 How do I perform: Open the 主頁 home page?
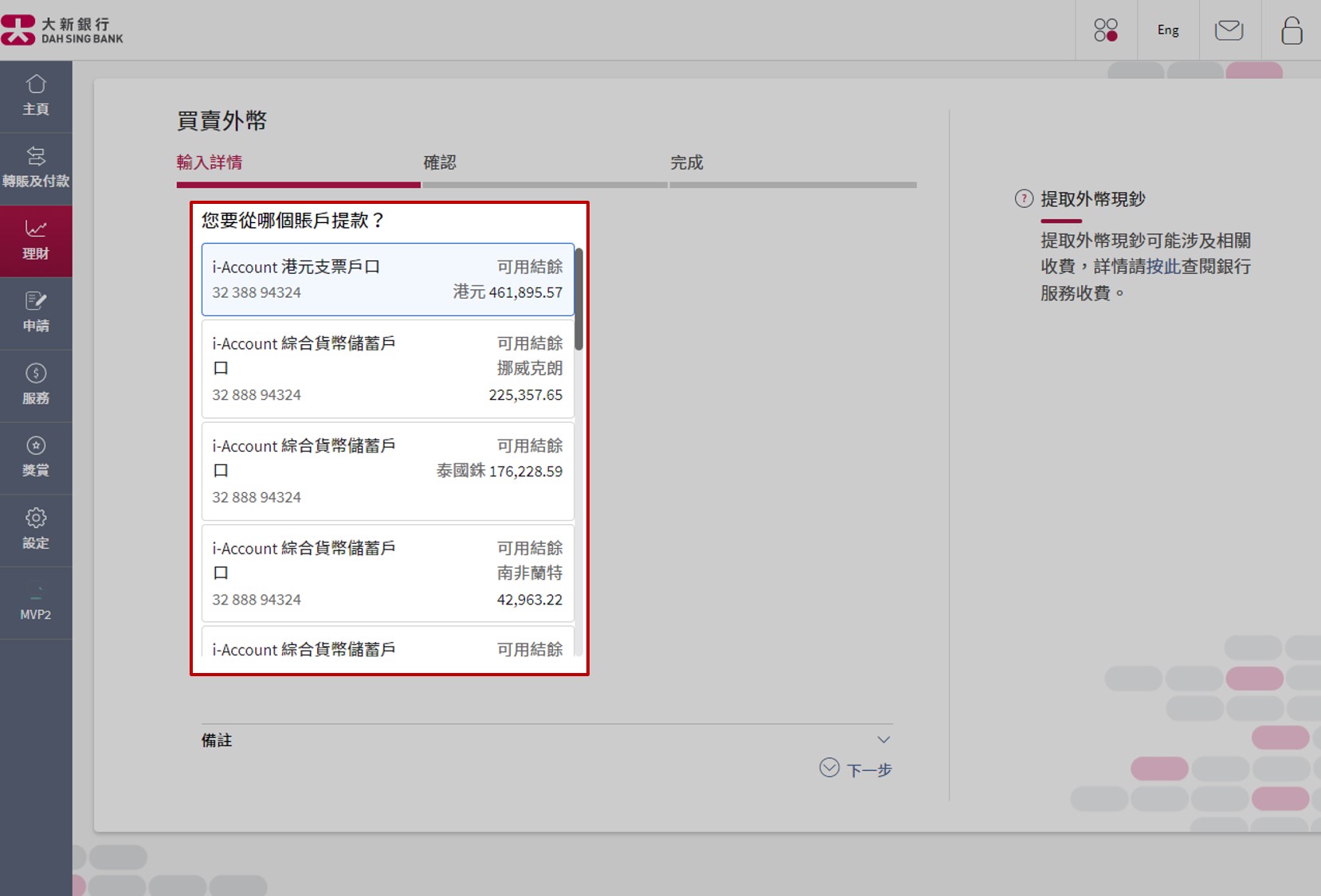[36, 96]
